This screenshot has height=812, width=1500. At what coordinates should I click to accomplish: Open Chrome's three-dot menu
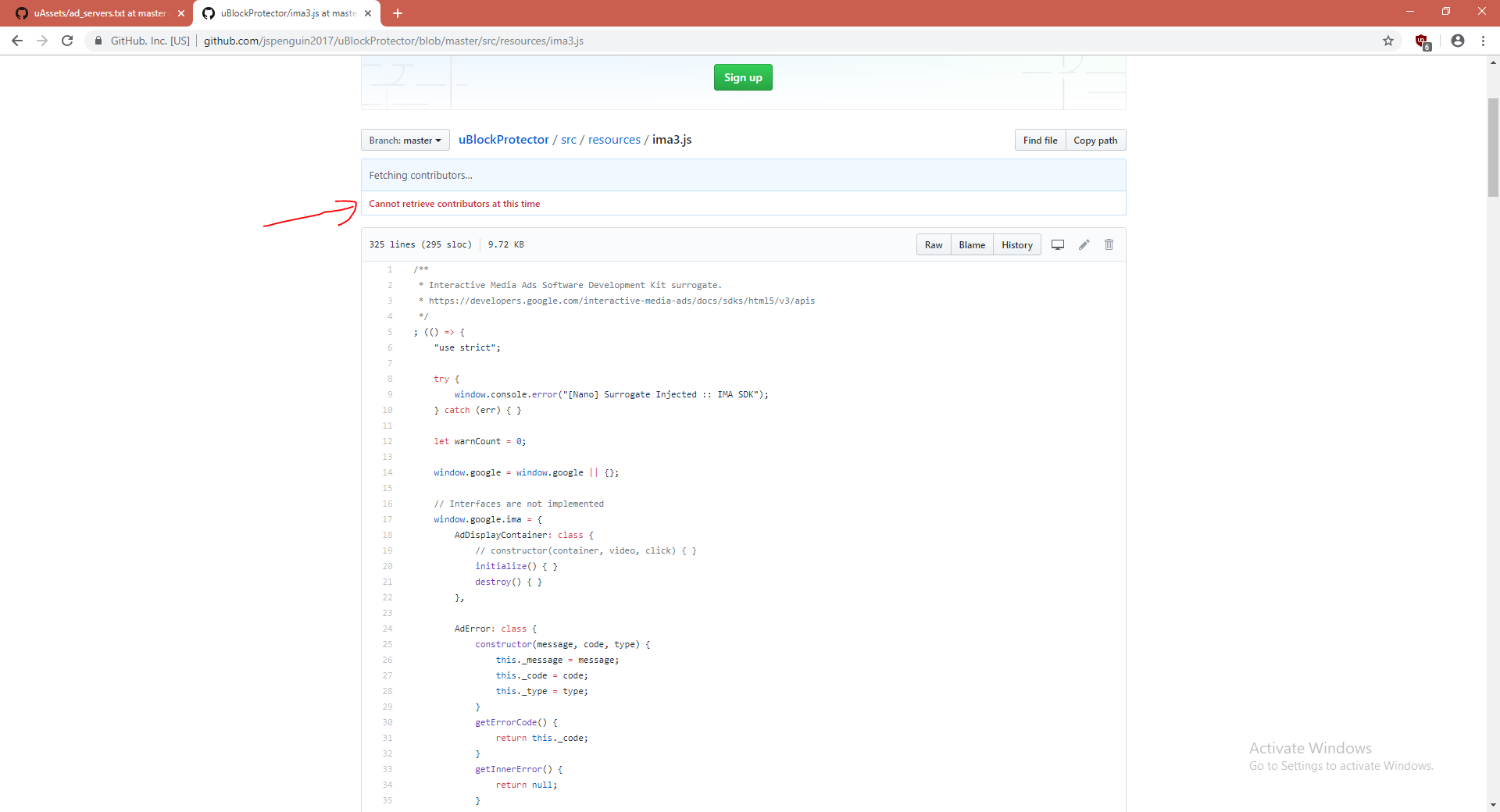pos(1484,41)
